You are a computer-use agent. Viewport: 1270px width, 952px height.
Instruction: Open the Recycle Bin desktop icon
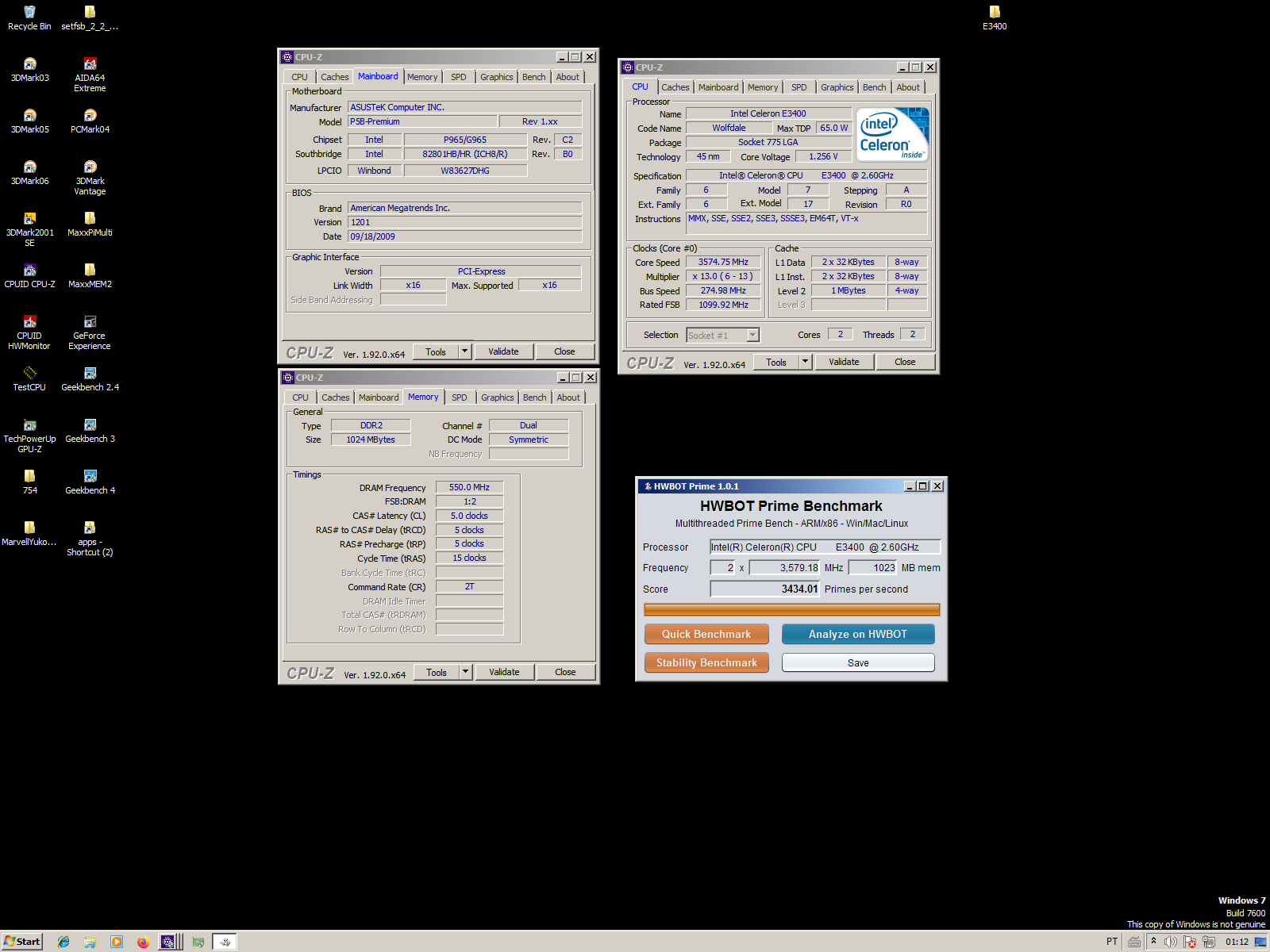[29, 17]
